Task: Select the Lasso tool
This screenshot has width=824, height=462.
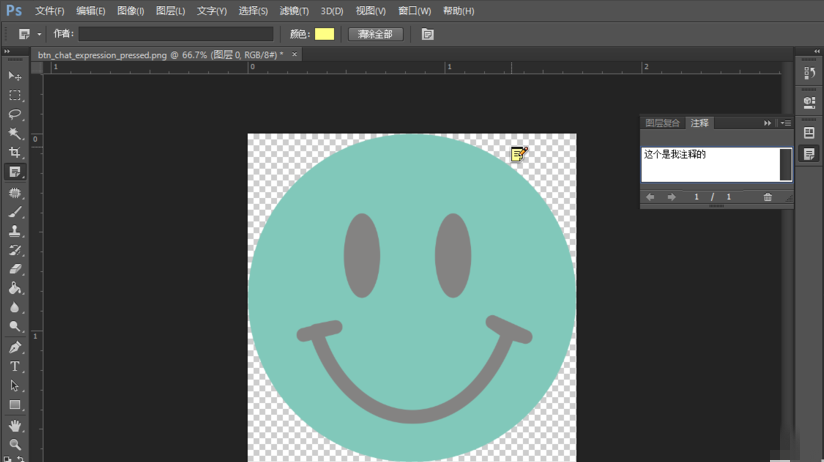Action: (x=15, y=114)
